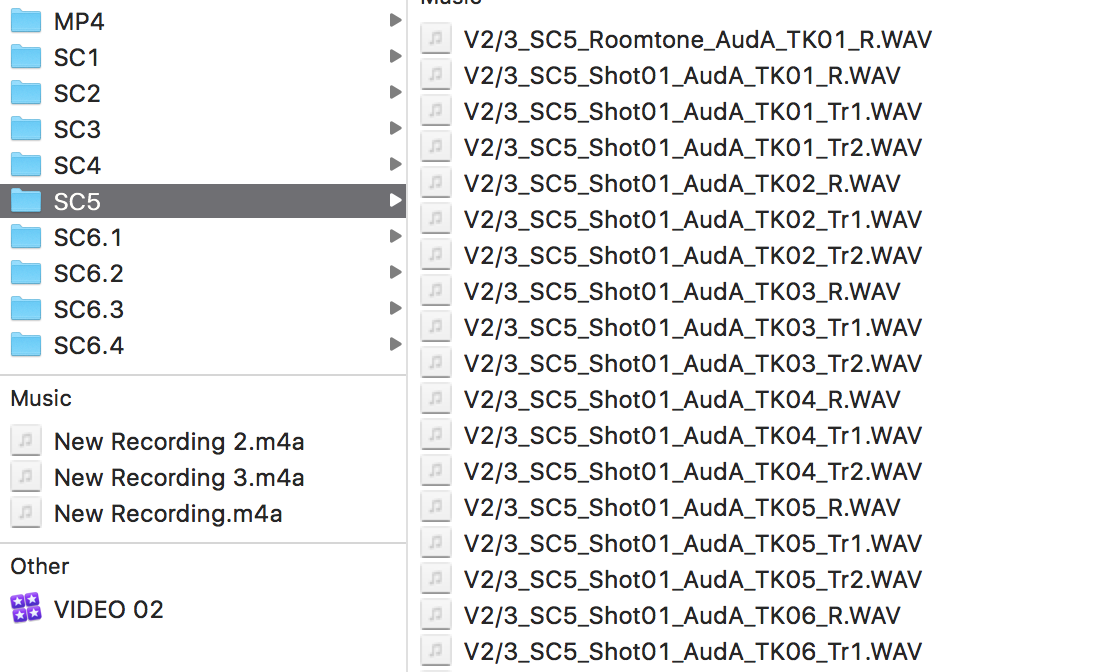The width and height of the screenshot is (1110, 672).
Task: Open the SC2 folder
Action: [x=77, y=93]
